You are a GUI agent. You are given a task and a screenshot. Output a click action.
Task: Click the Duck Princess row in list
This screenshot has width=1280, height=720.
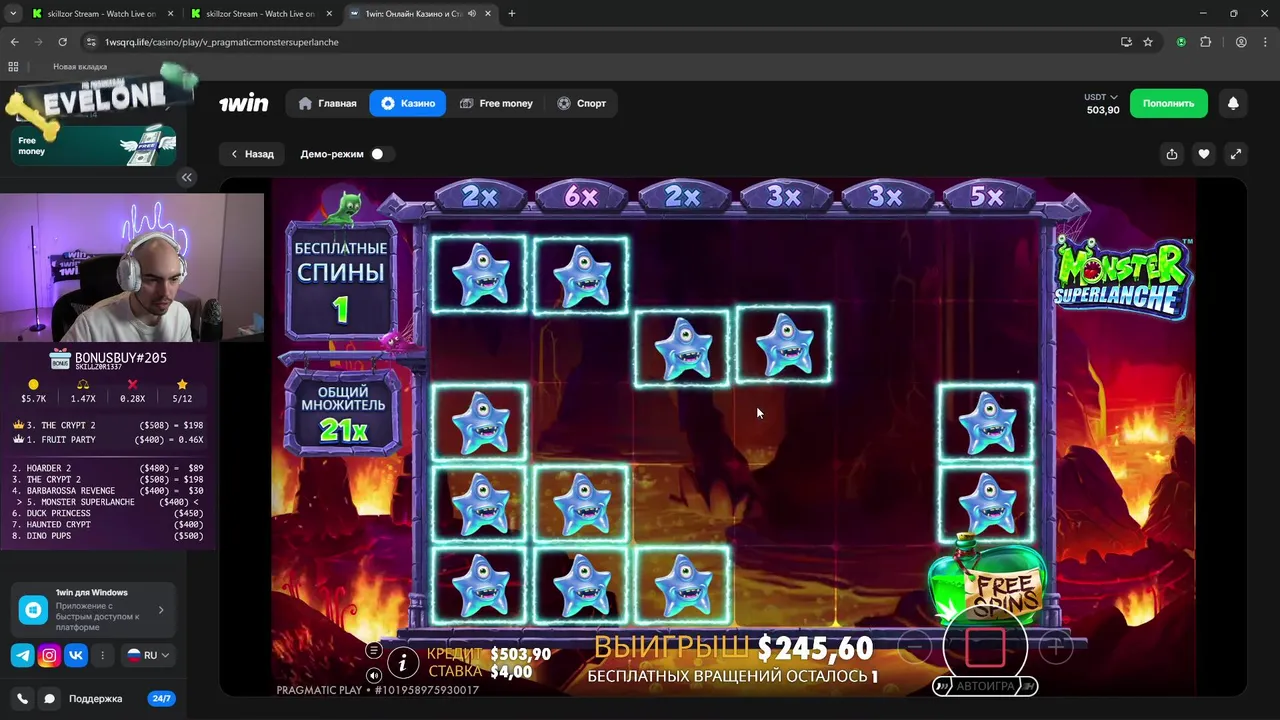click(106, 513)
